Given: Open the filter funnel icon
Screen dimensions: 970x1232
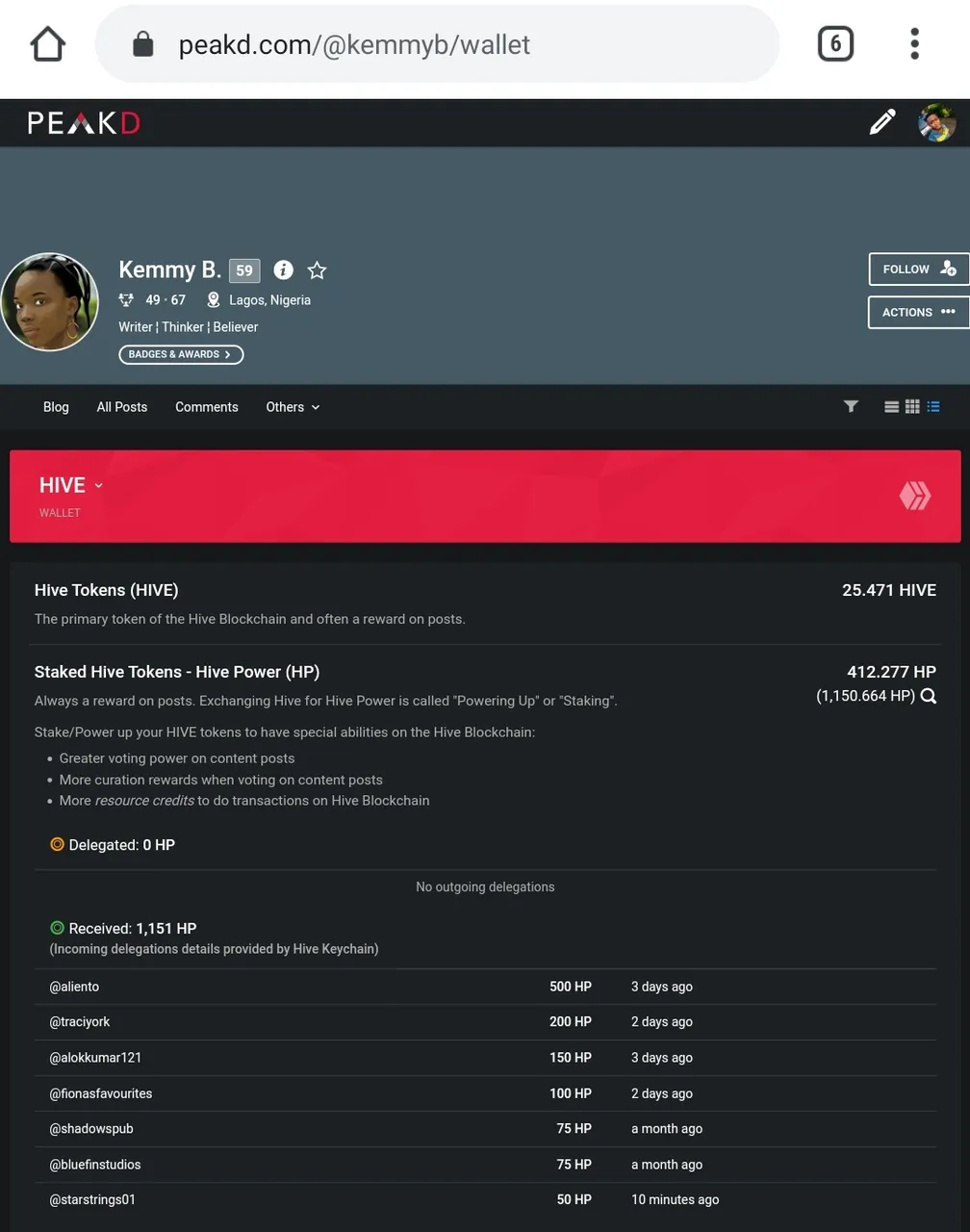Looking at the screenshot, I should 851,406.
